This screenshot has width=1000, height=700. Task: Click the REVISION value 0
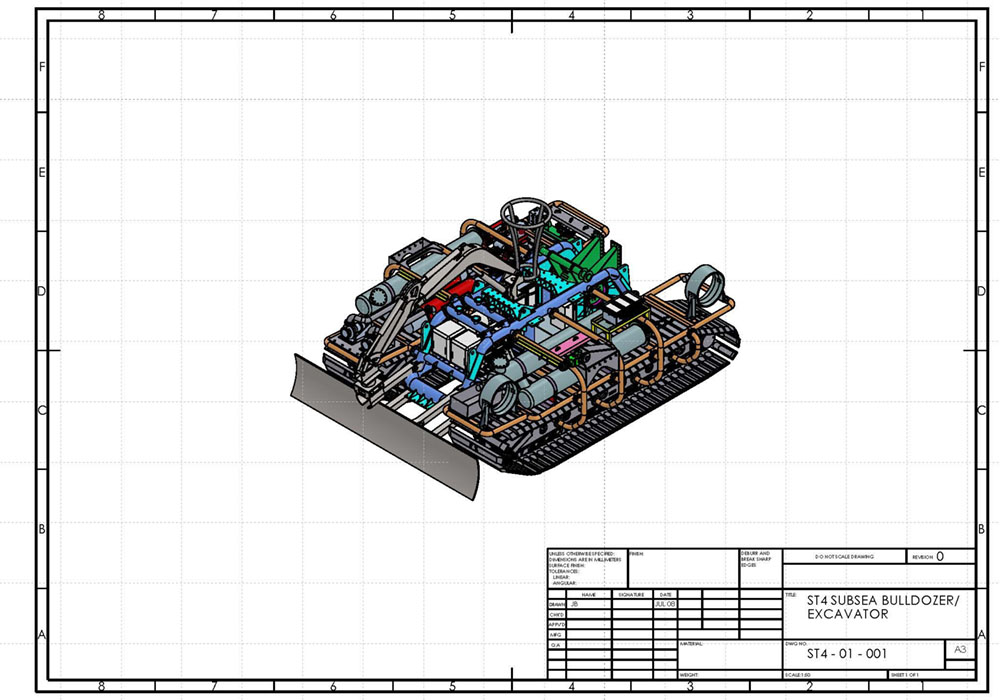click(x=939, y=557)
